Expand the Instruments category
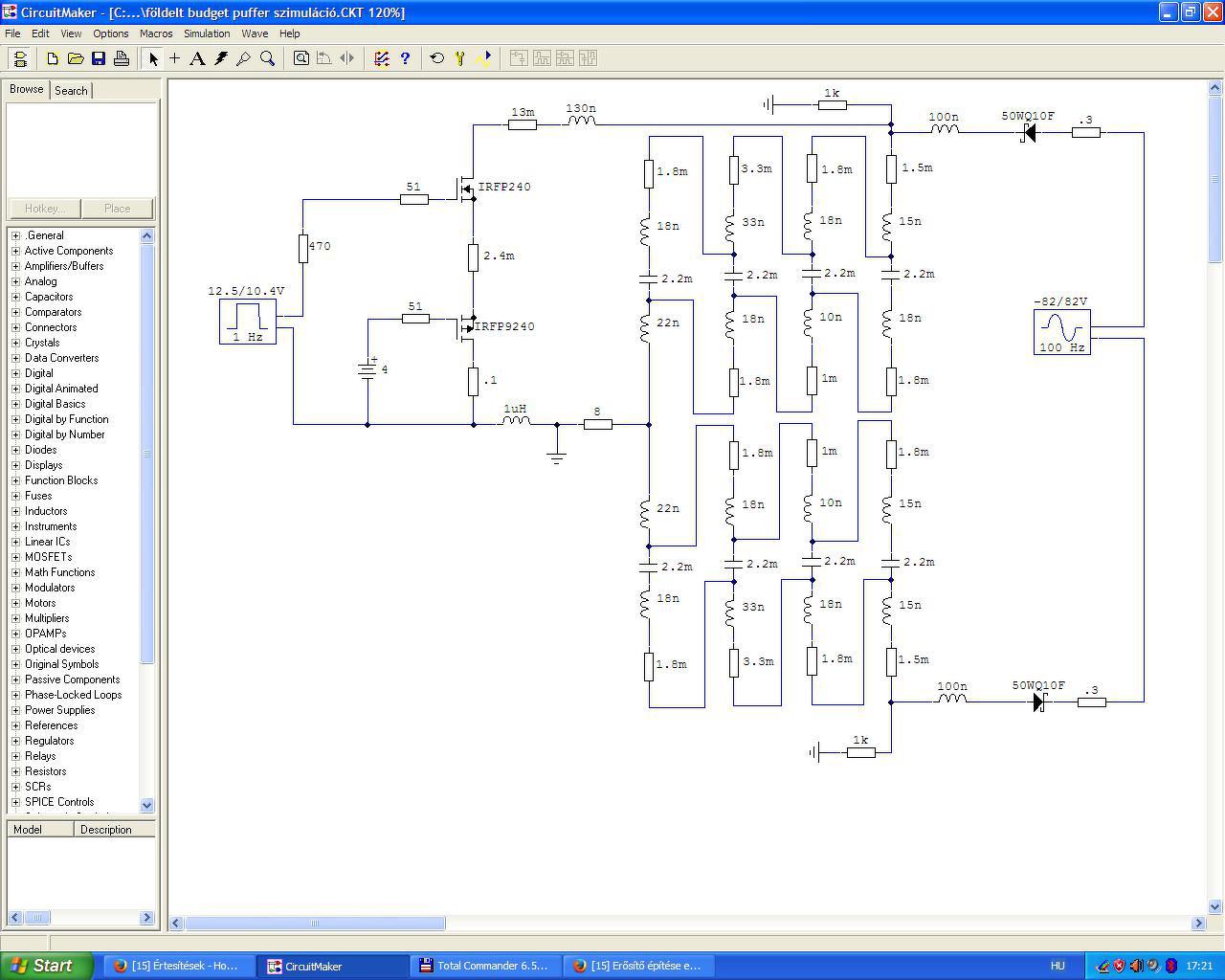 (15, 526)
